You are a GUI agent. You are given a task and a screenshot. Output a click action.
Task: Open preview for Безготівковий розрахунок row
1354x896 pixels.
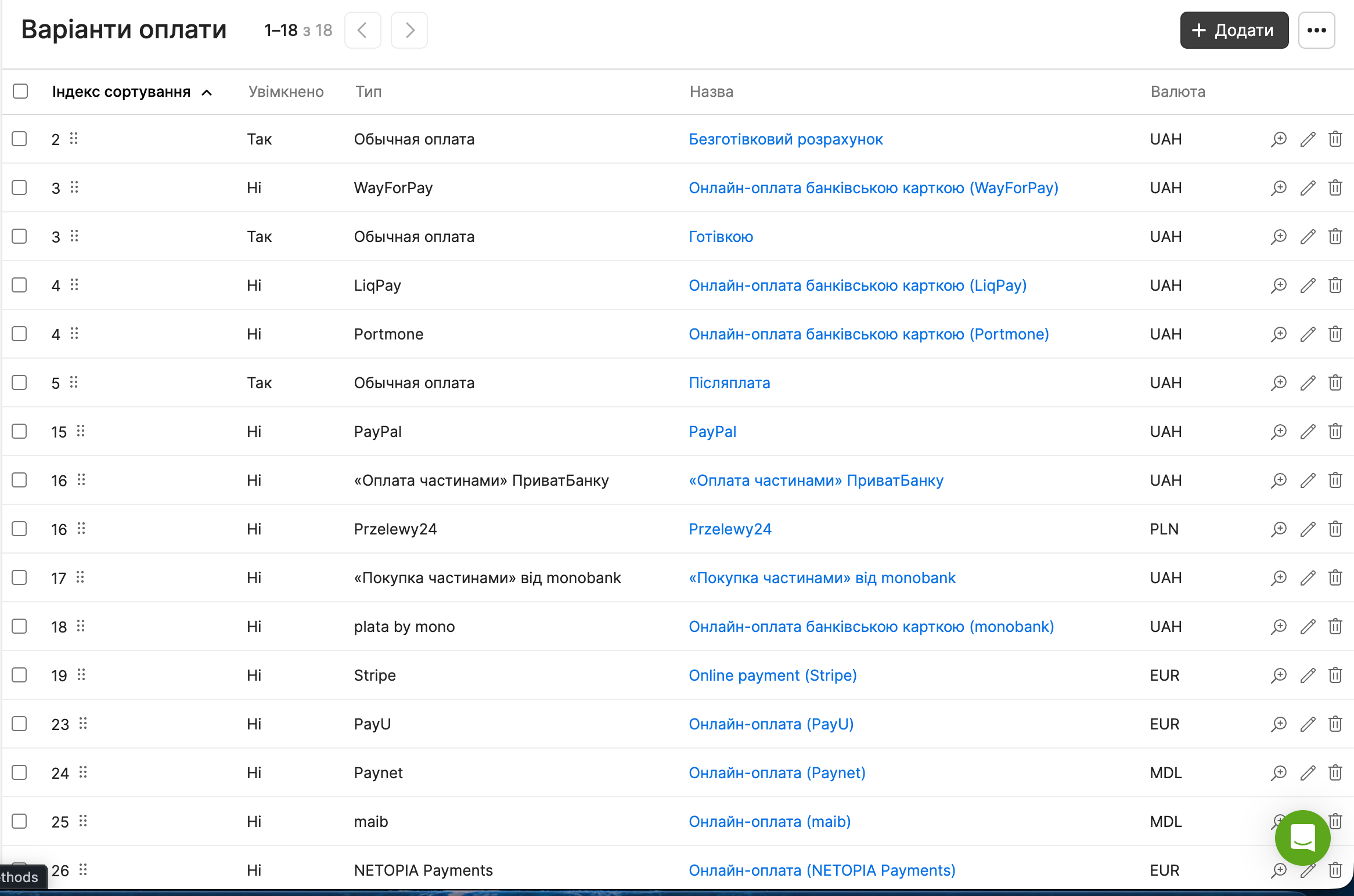(1279, 139)
